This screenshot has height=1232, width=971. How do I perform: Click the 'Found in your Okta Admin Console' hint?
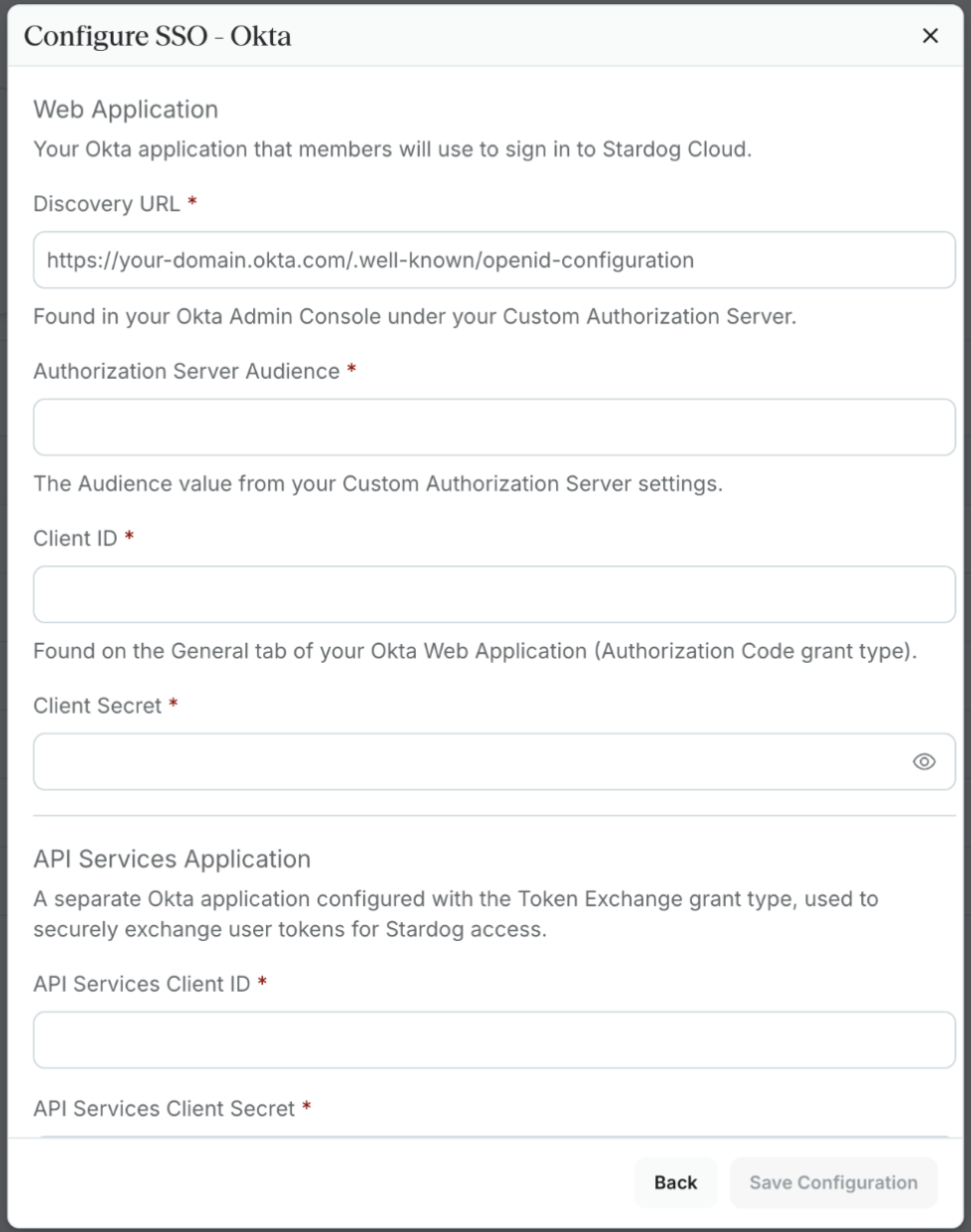[x=415, y=317]
